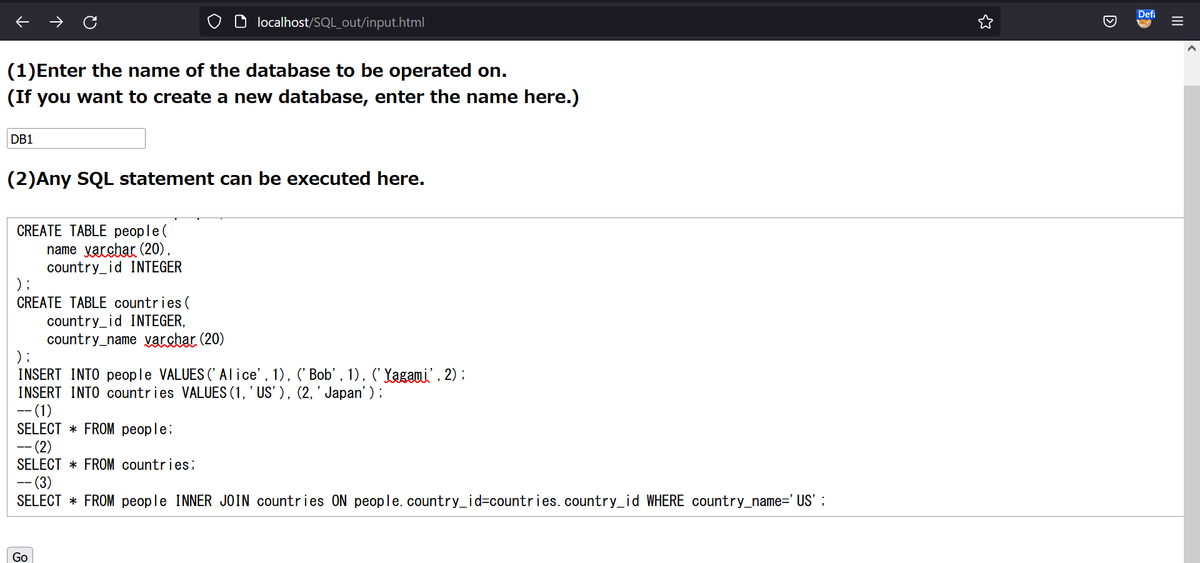Bookmark this page with star
The height and width of the screenshot is (563, 1200).
pos(985,21)
